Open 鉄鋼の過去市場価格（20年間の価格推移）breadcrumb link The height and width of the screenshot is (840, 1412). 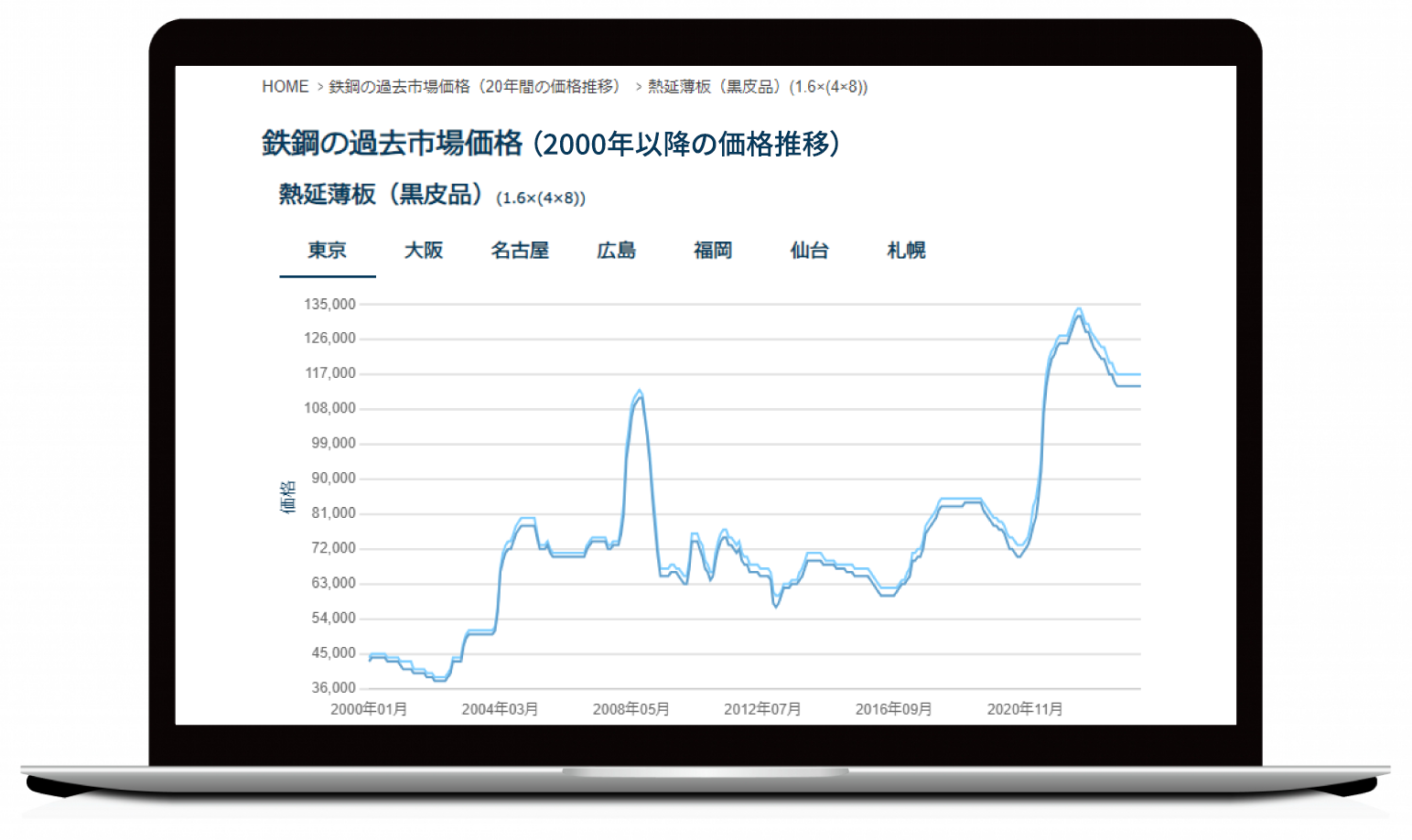tap(474, 87)
